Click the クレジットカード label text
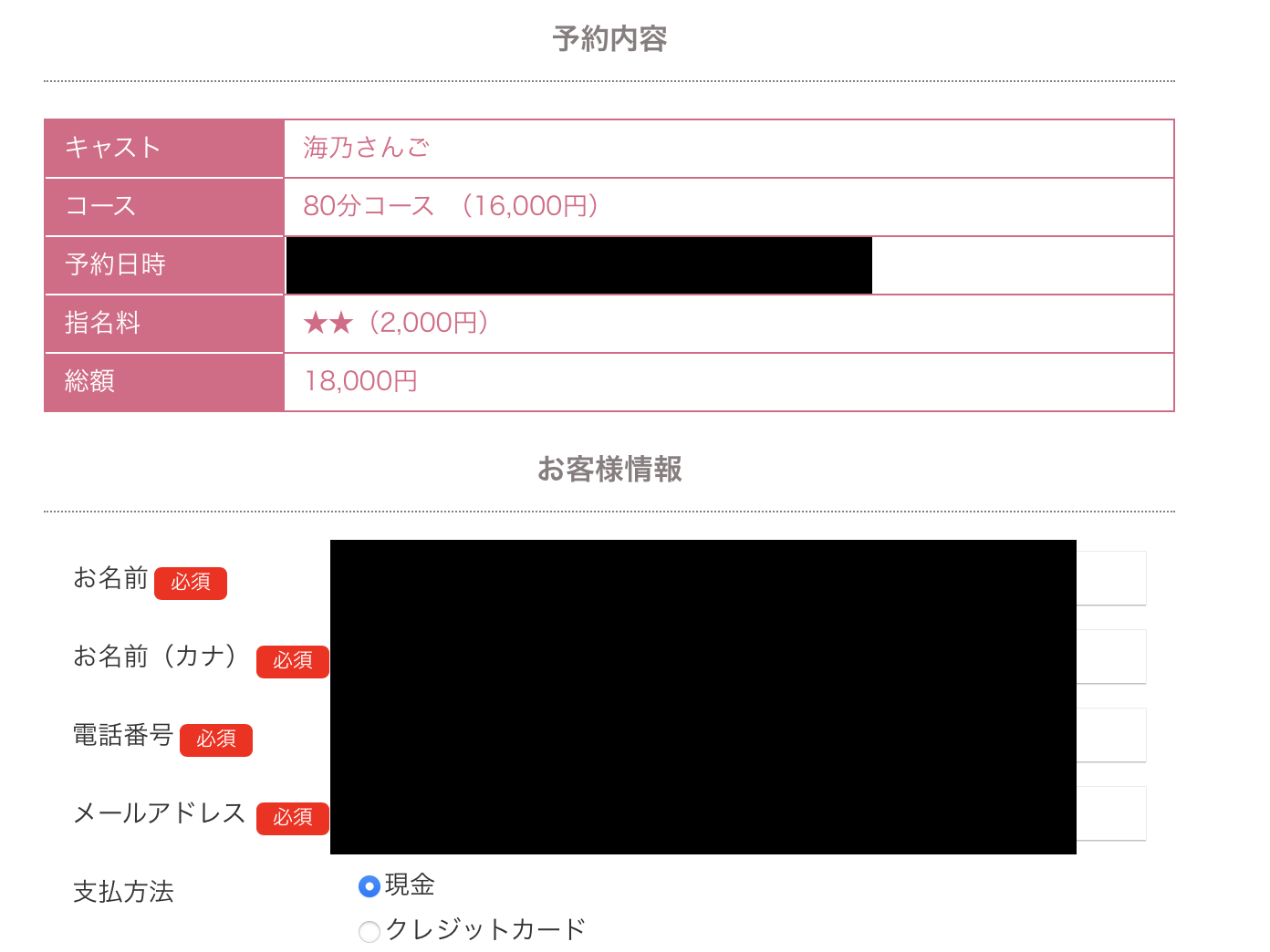 pos(485,929)
